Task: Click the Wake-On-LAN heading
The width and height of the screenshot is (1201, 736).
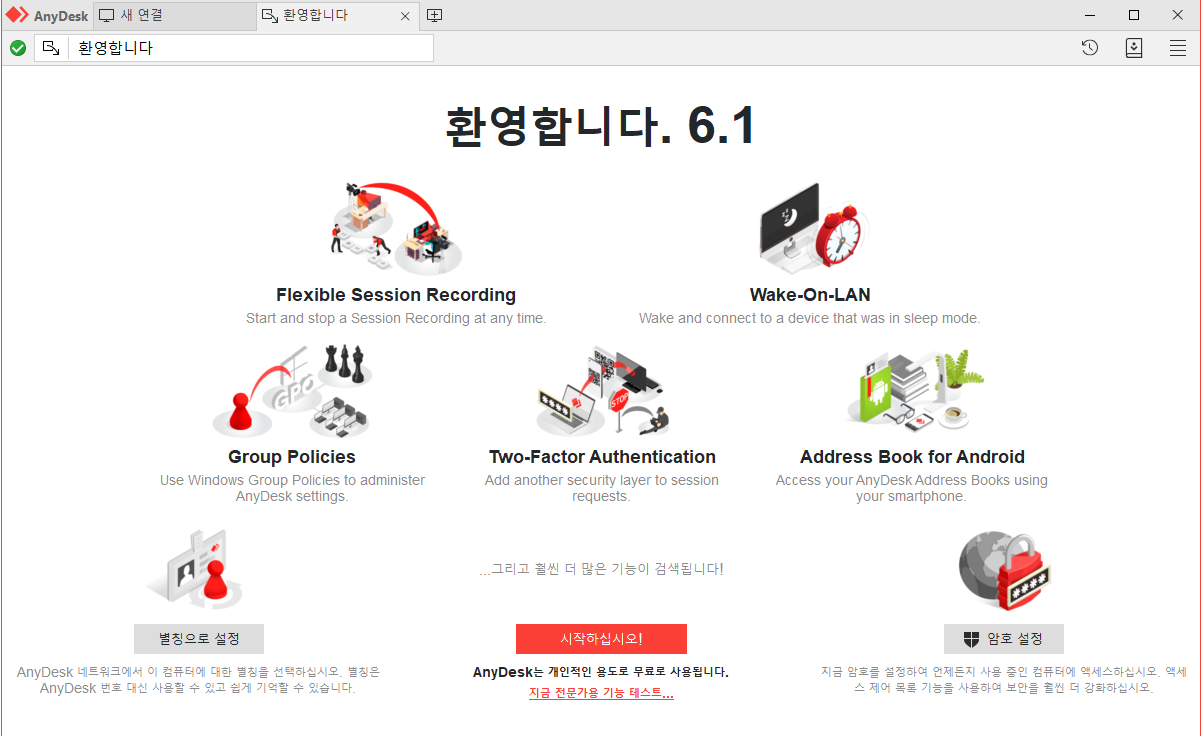Action: pos(810,295)
